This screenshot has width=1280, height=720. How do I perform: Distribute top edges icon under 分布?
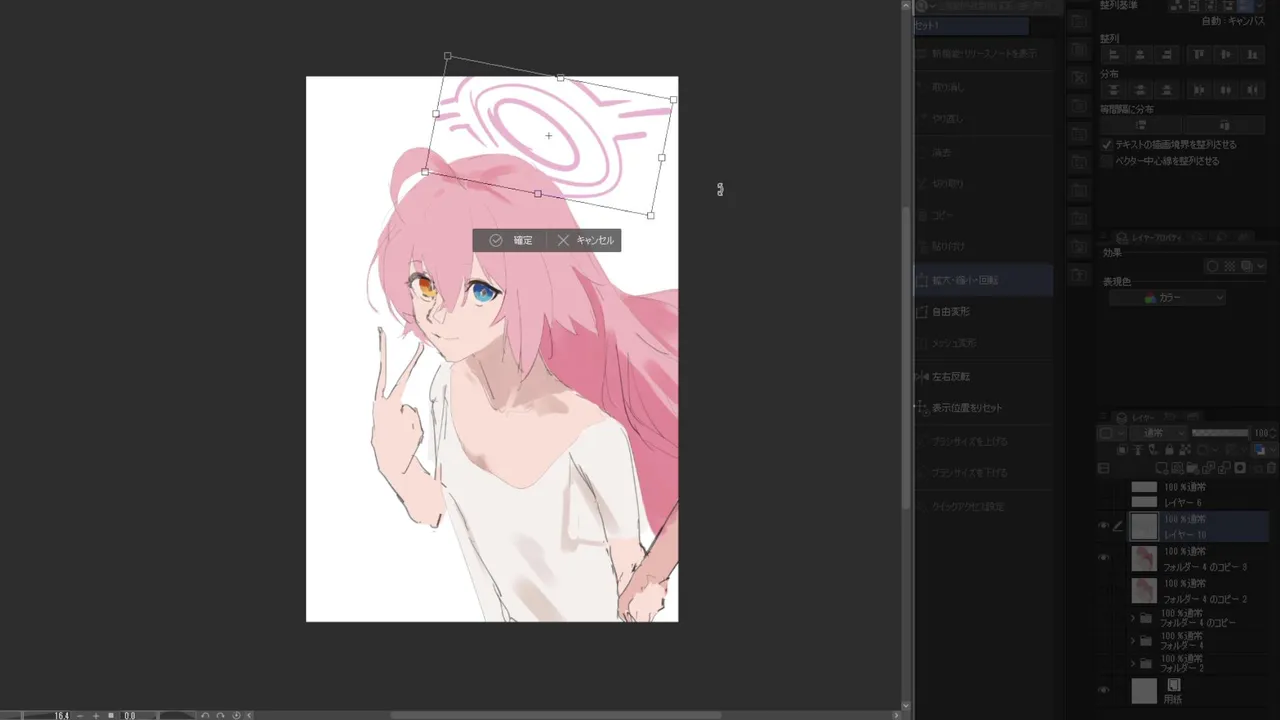pos(1113,90)
